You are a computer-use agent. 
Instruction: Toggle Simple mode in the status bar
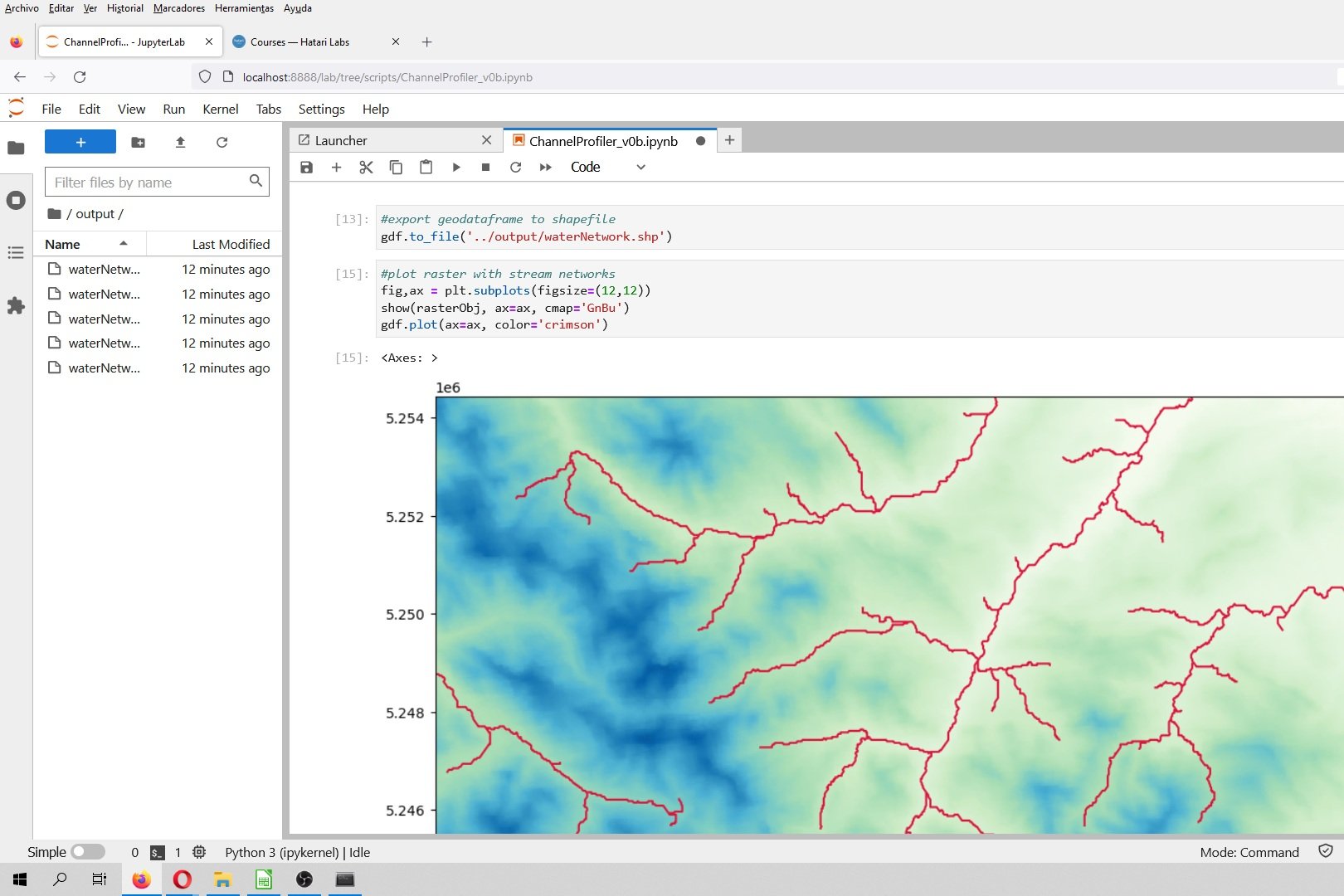[x=85, y=851]
